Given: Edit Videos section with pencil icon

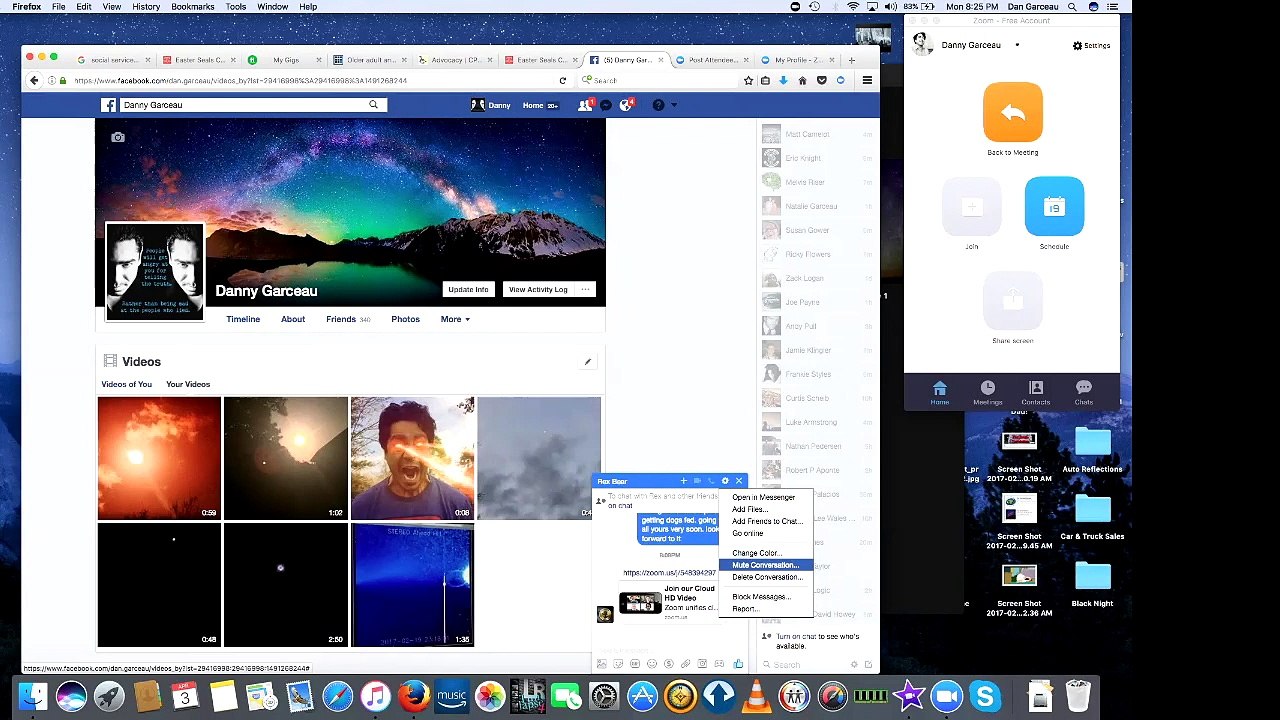Looking at the screenshot, I should coord(588,362).
